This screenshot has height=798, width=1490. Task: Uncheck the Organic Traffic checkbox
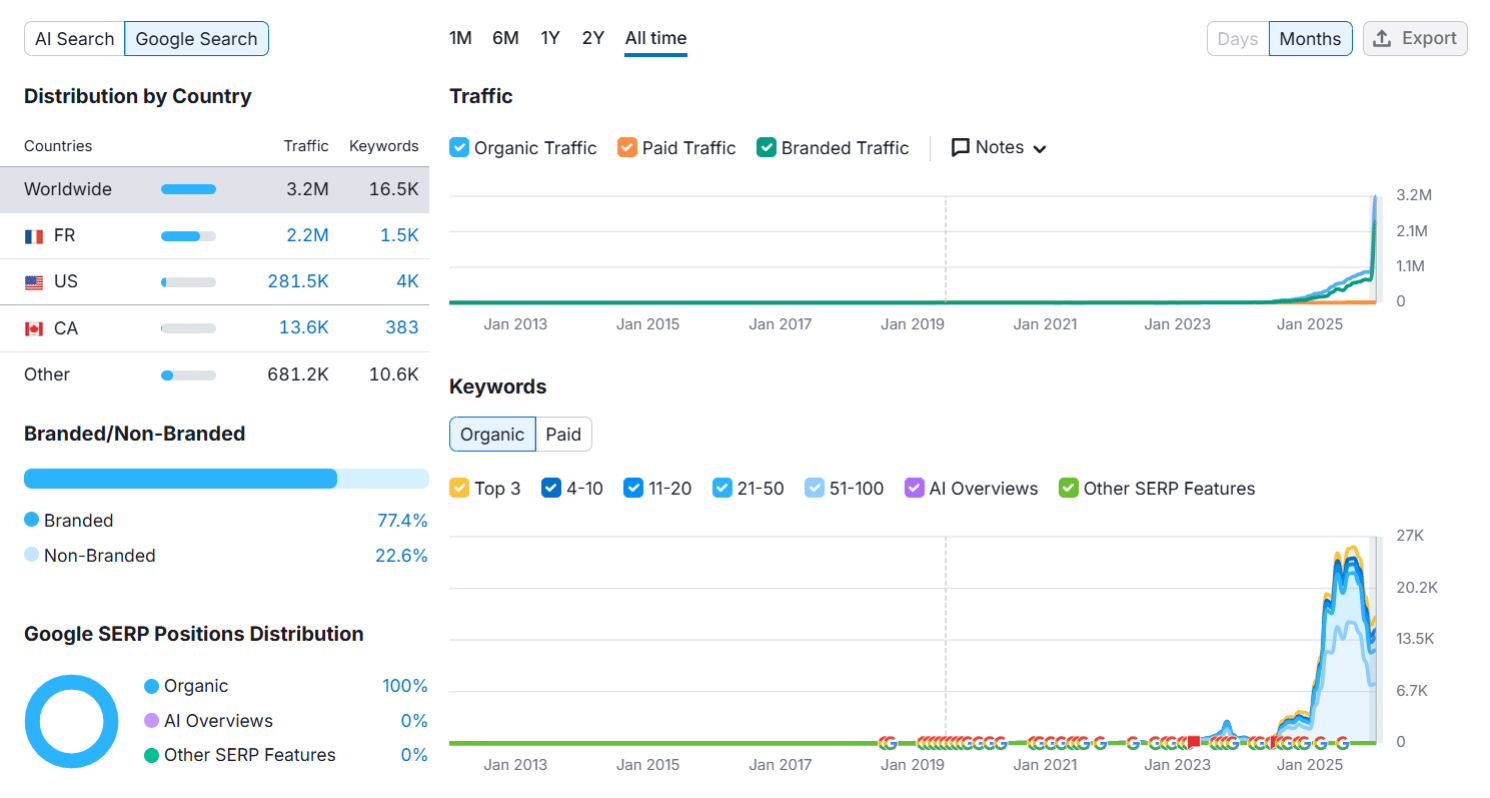coord(459,148)
